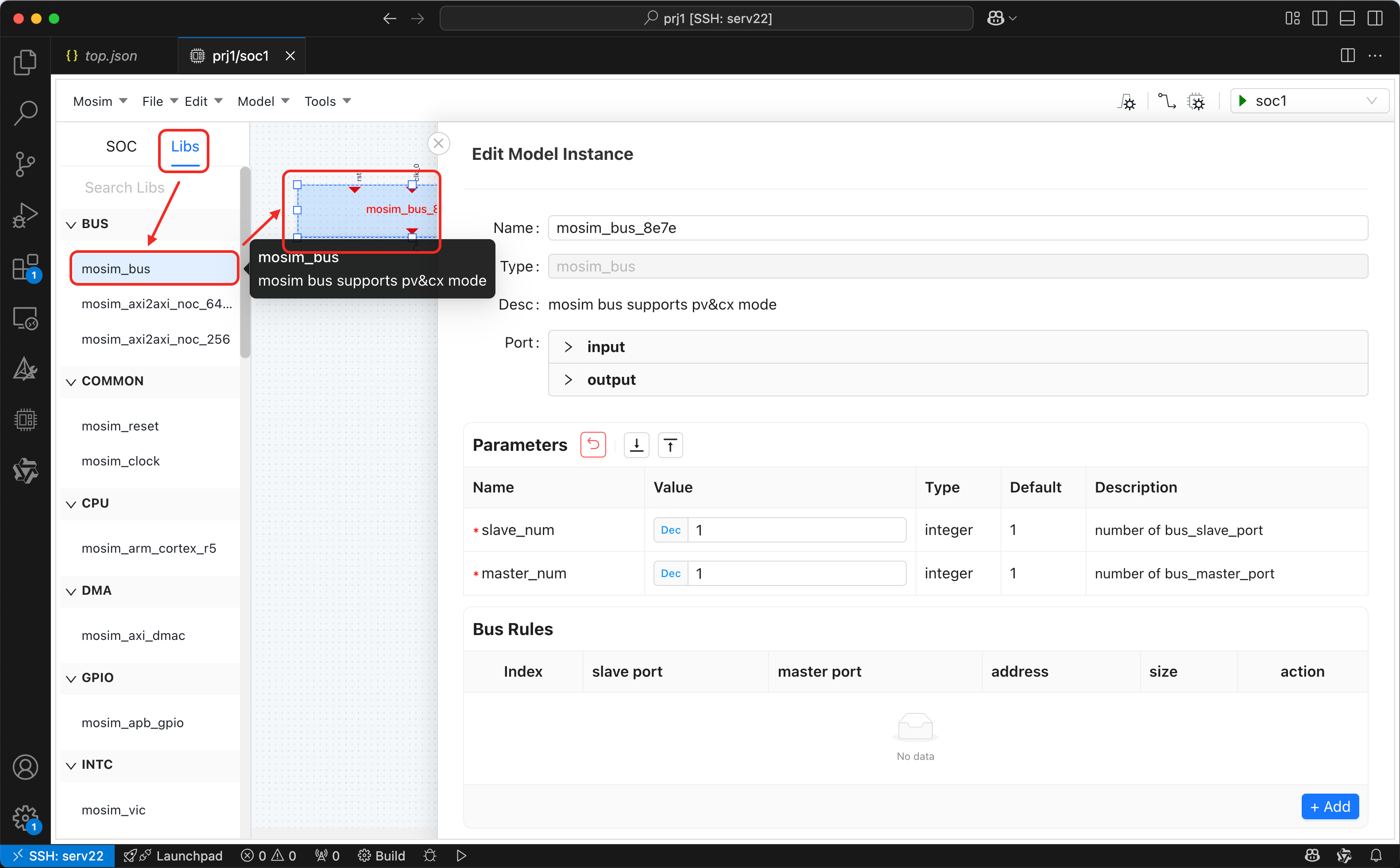Click errors and warnings count in status bar
The height and width of the screenshot is (868, 1400).
point(268,855)
